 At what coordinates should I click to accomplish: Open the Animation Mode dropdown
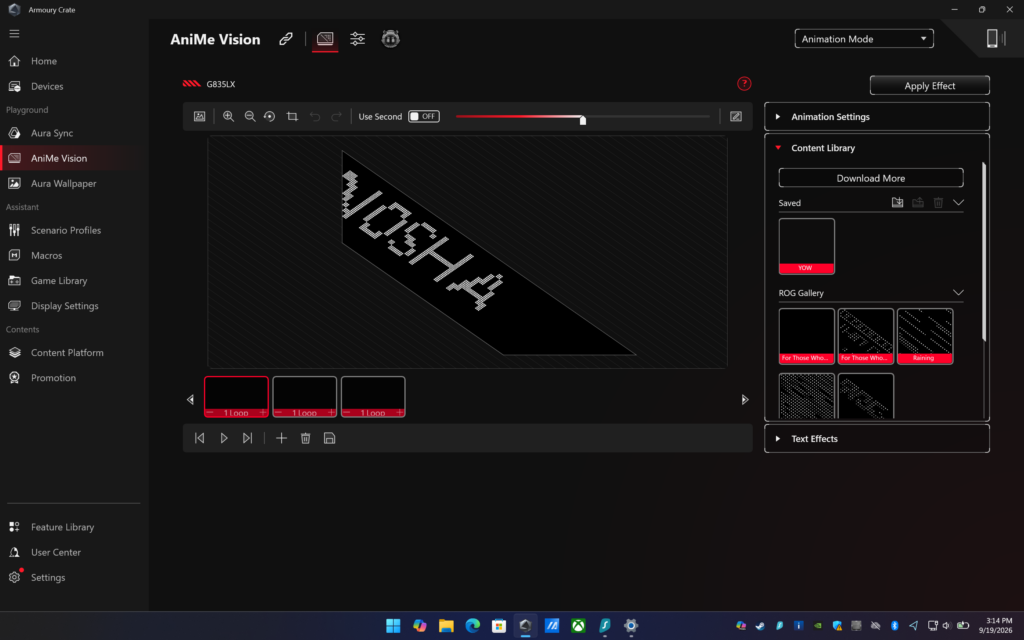[x=863, y=39]
